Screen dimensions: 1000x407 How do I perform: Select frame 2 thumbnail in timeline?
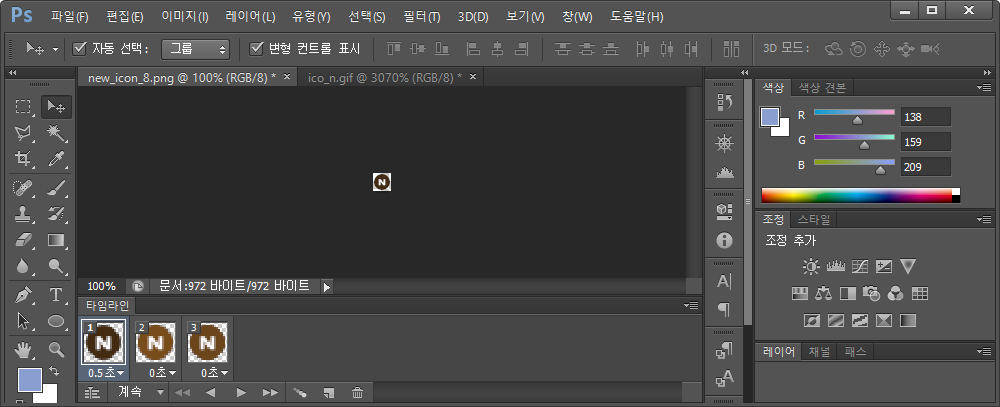(156, 343)
